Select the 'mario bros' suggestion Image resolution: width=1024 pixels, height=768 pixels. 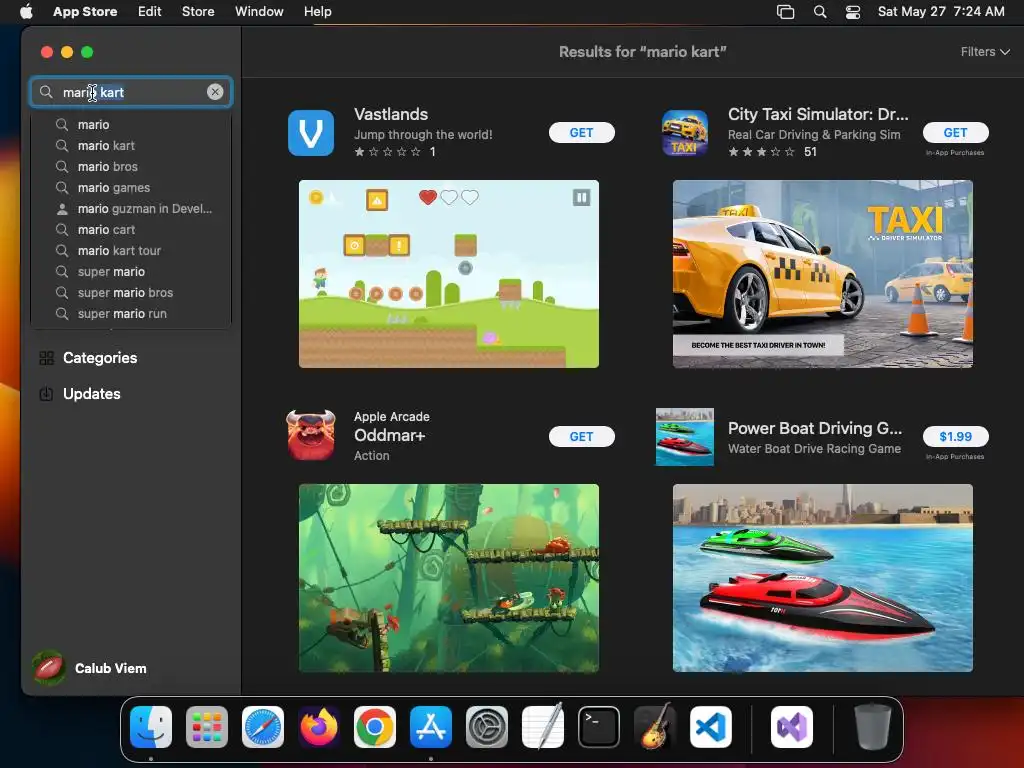pyautogui.click(x=131, y=167)
